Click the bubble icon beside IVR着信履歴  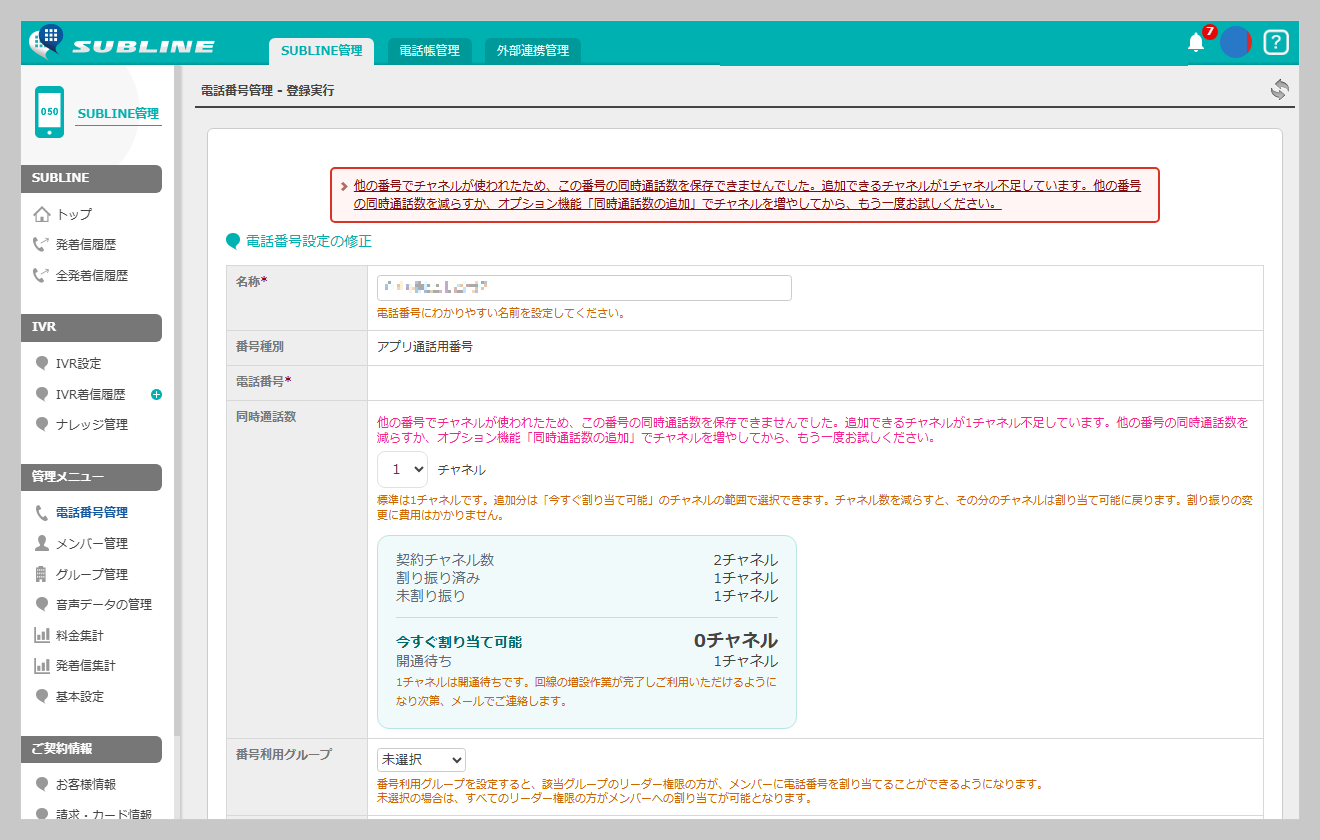(41, 394)
